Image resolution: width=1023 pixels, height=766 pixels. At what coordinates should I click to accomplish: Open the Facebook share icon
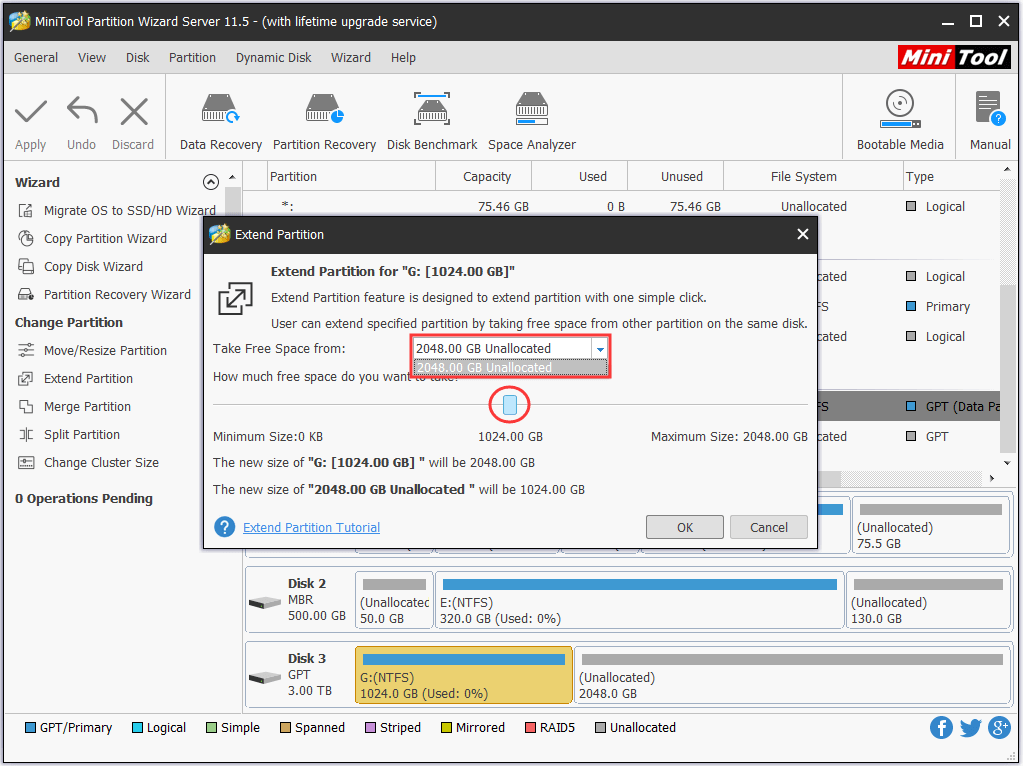pos(941,727)
